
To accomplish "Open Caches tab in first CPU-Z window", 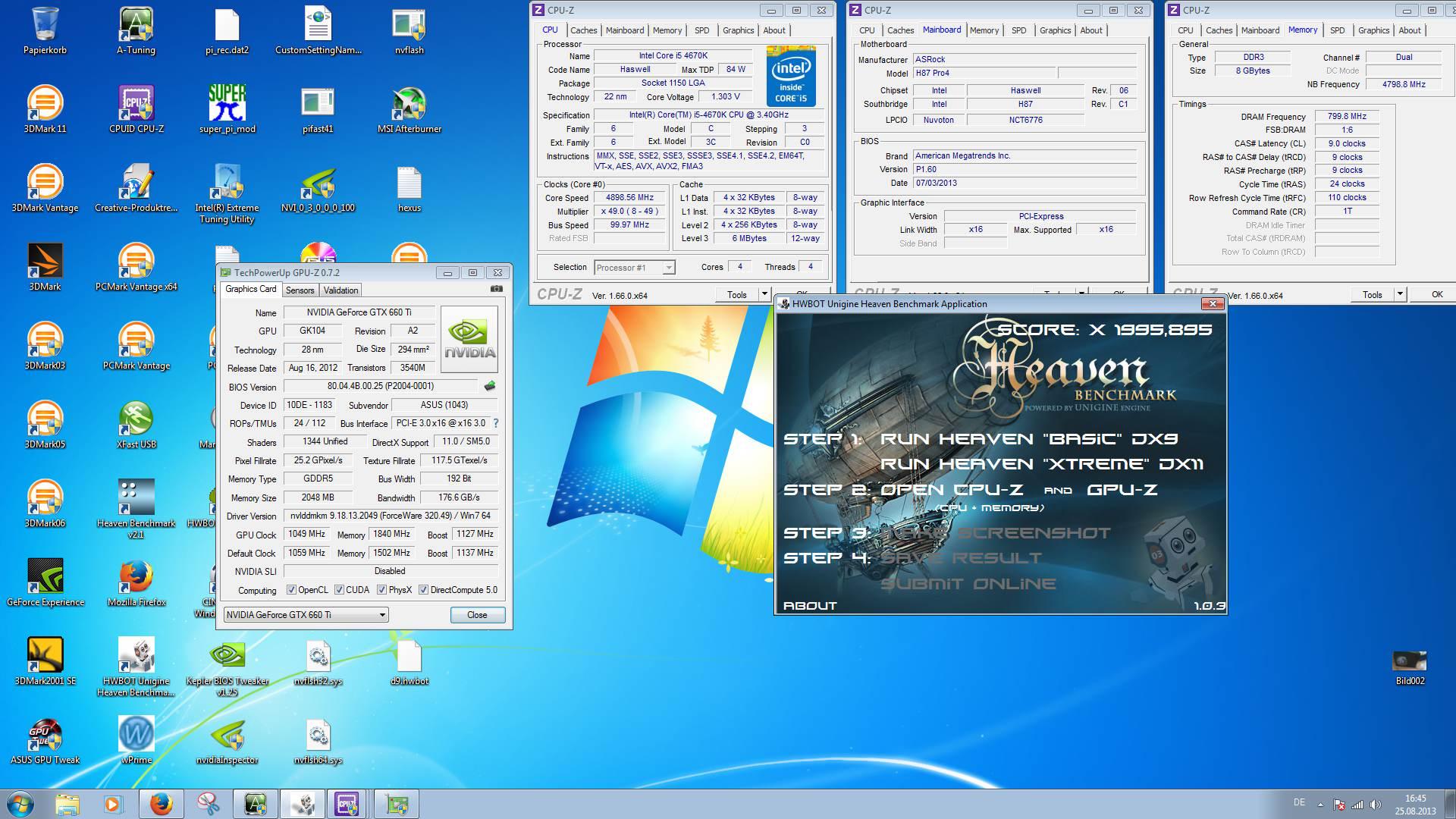I will [x=584, y=30].
